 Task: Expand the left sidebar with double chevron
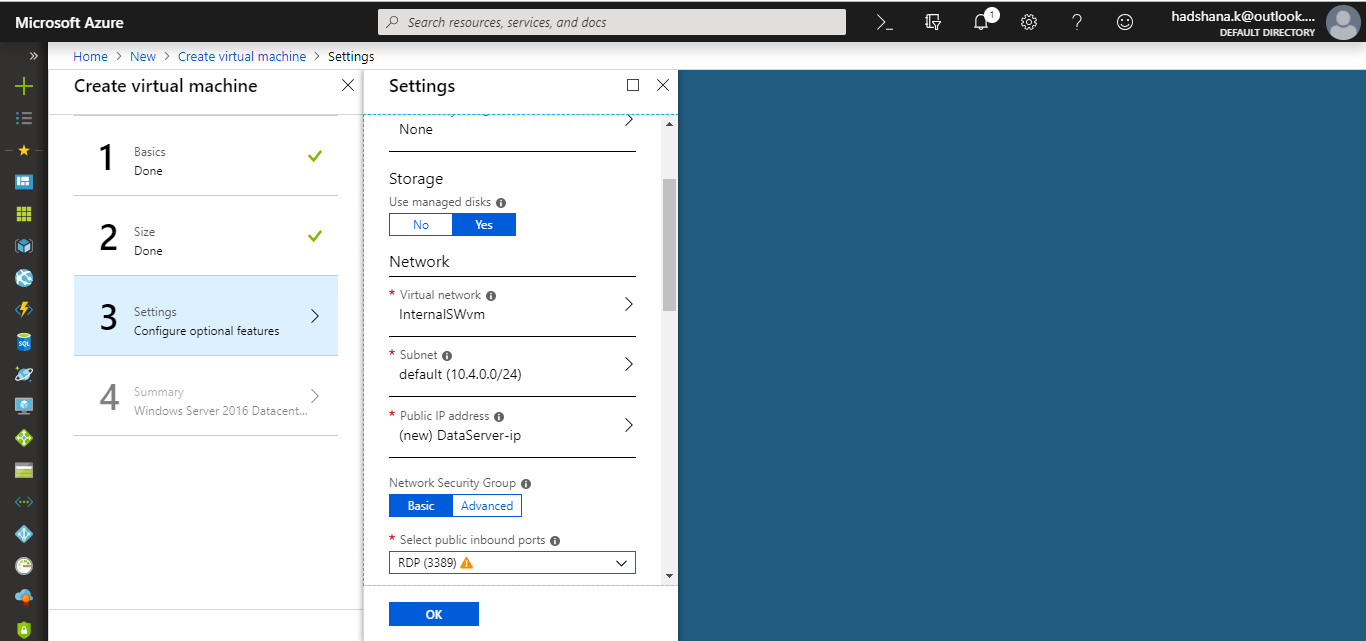[33, 56]
